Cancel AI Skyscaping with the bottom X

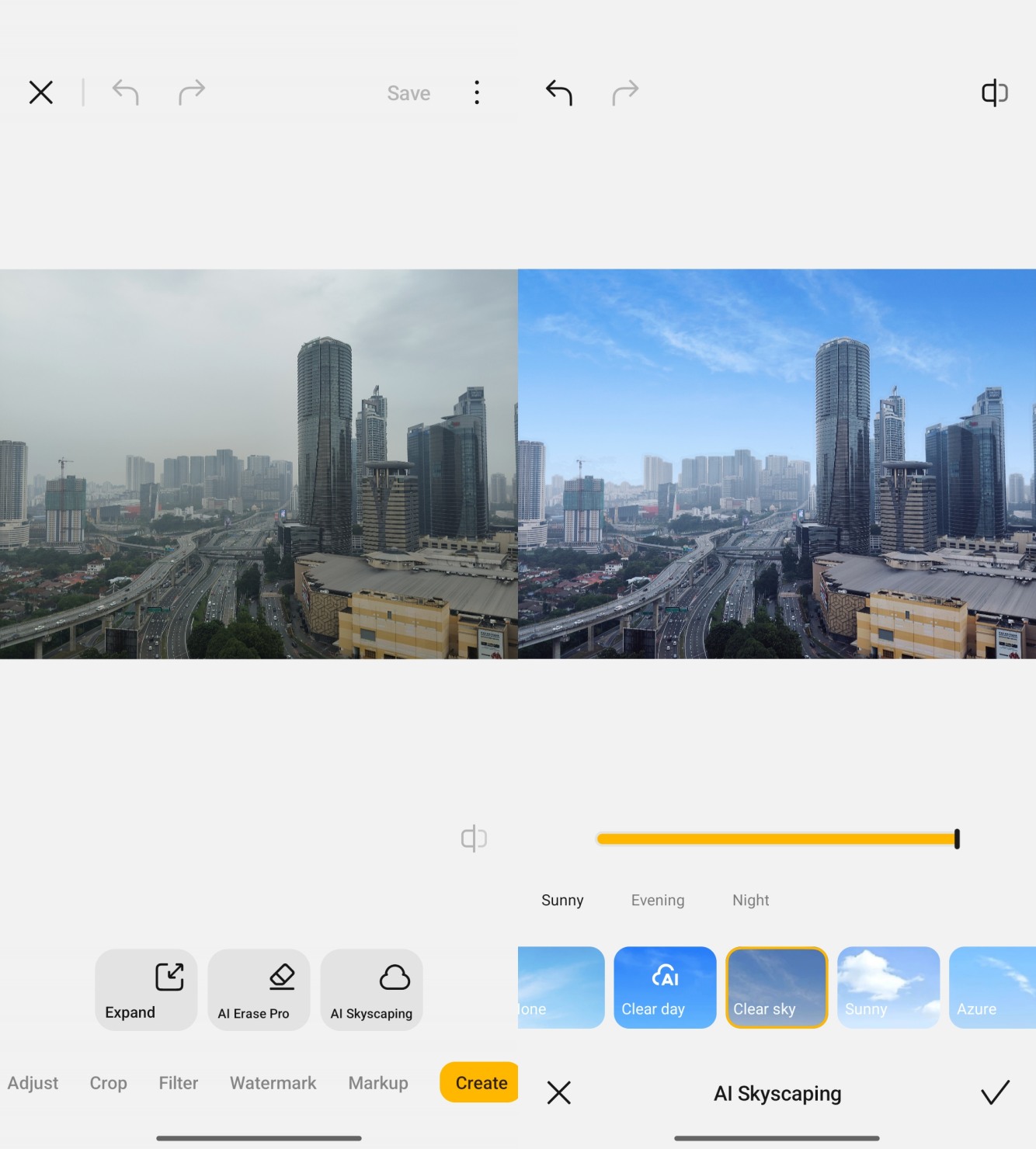point(558,1093)
